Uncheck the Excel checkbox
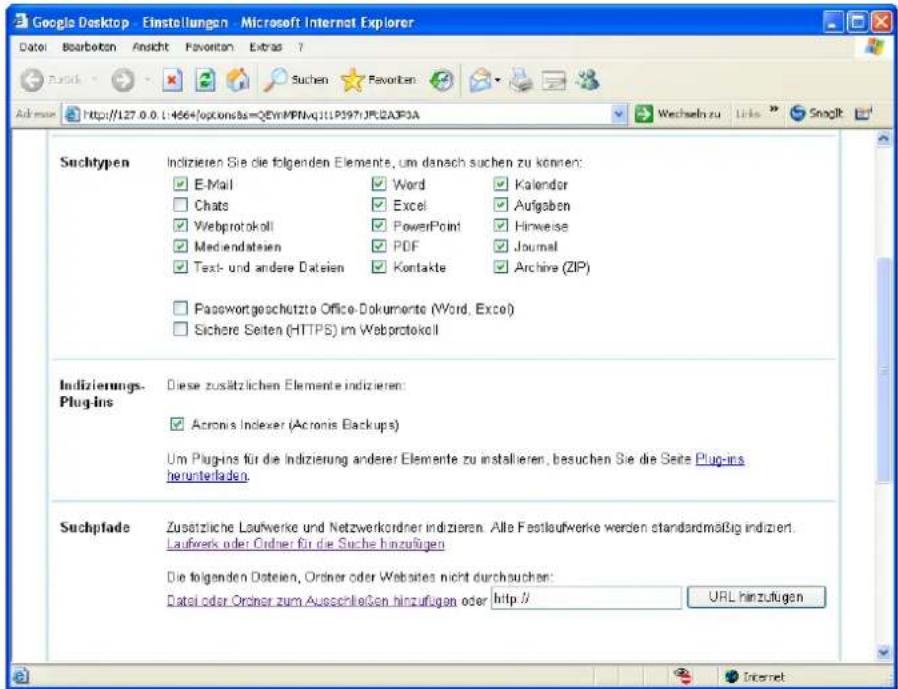 pyautogui.click(x=379, y=204)
